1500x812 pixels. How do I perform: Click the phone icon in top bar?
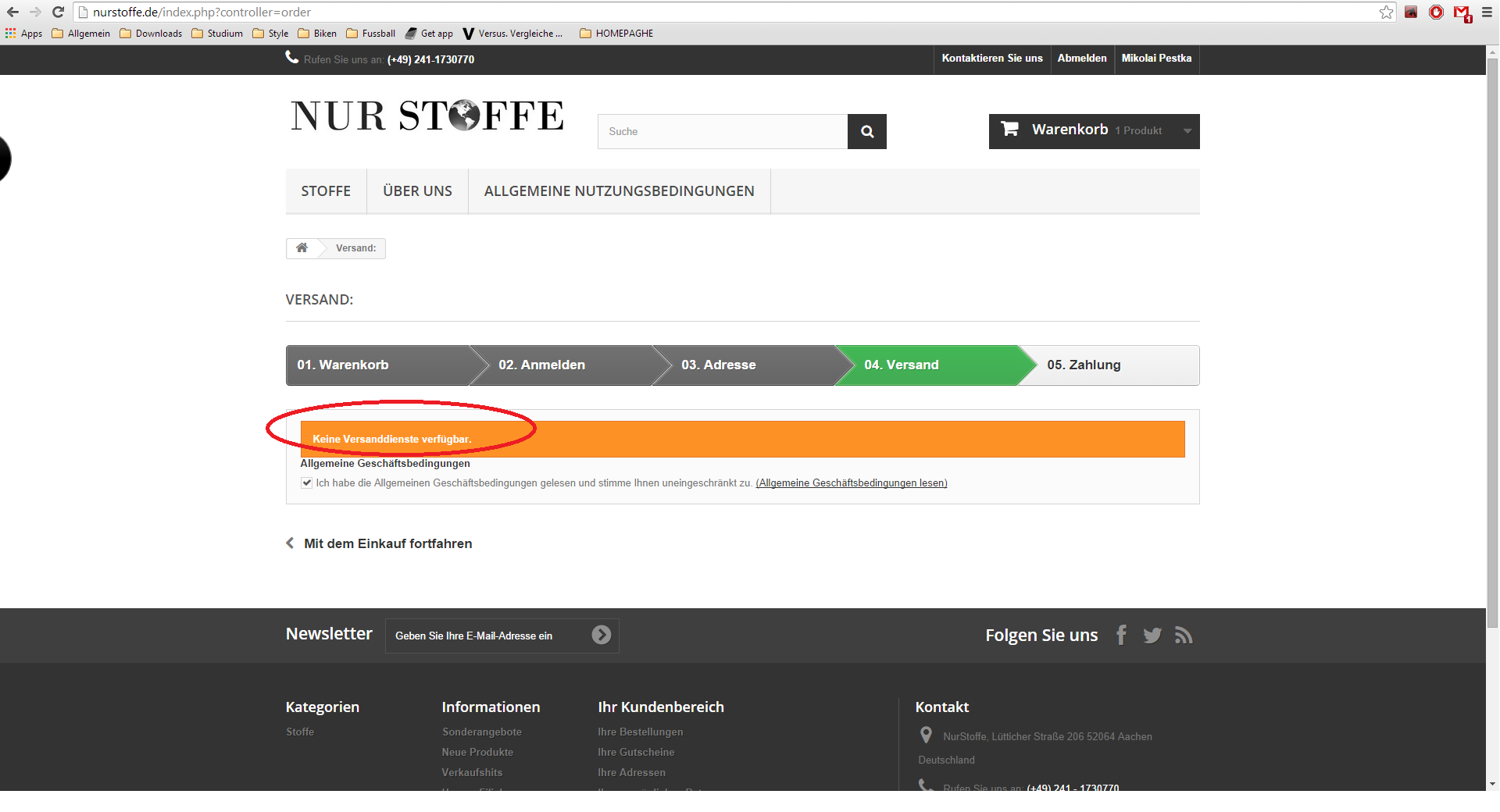pos(292,57)
